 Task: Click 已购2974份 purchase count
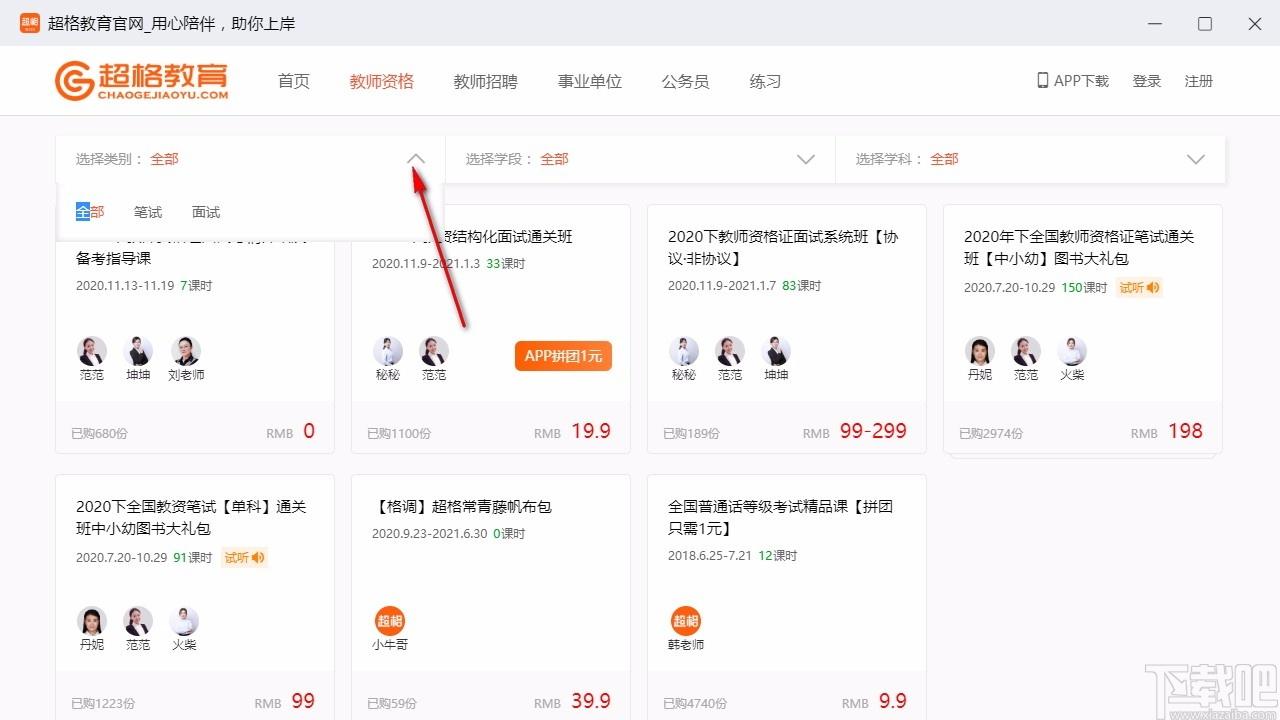991,434
